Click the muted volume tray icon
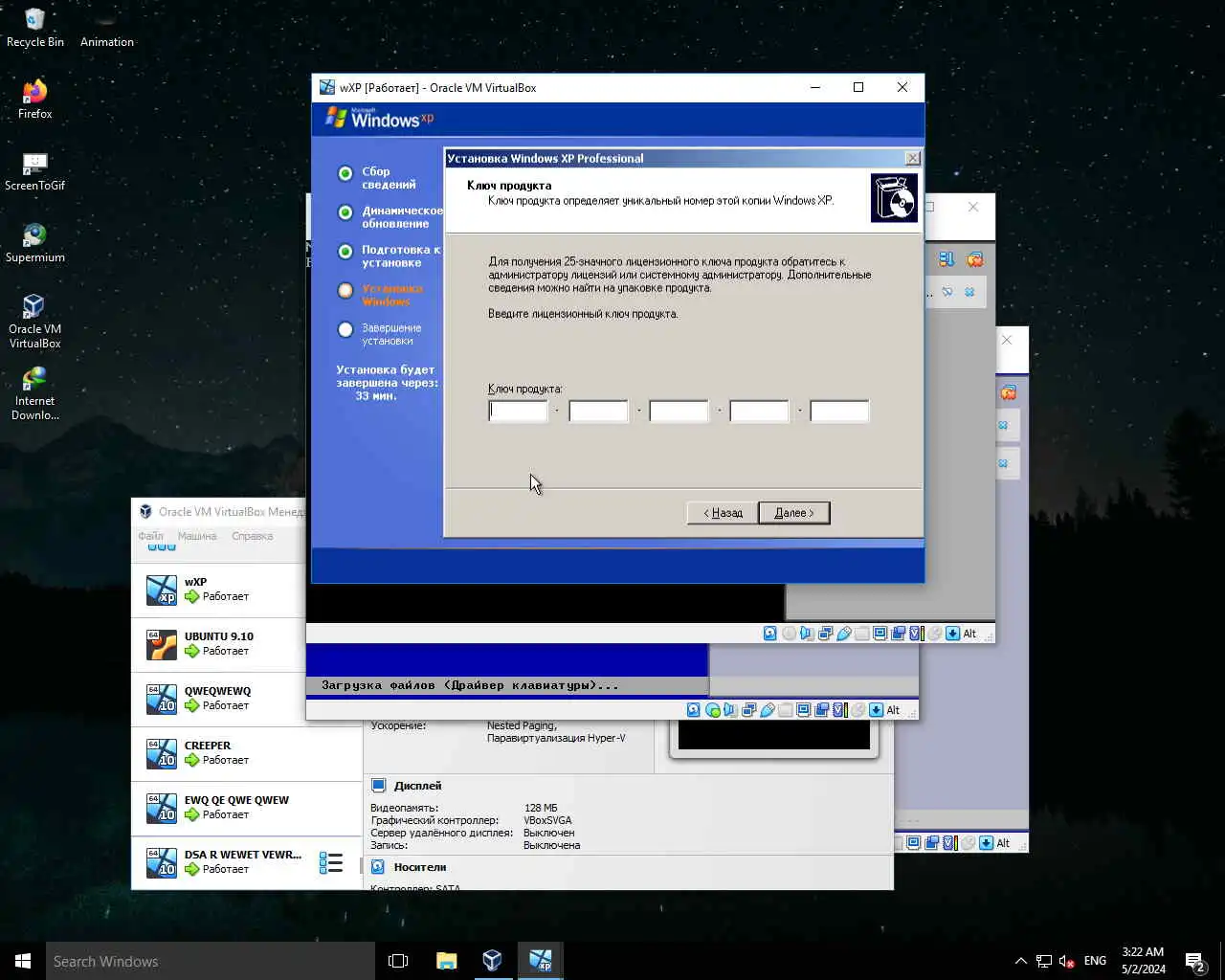This screenshot has width=1225, height=980. coord(1067,961)
